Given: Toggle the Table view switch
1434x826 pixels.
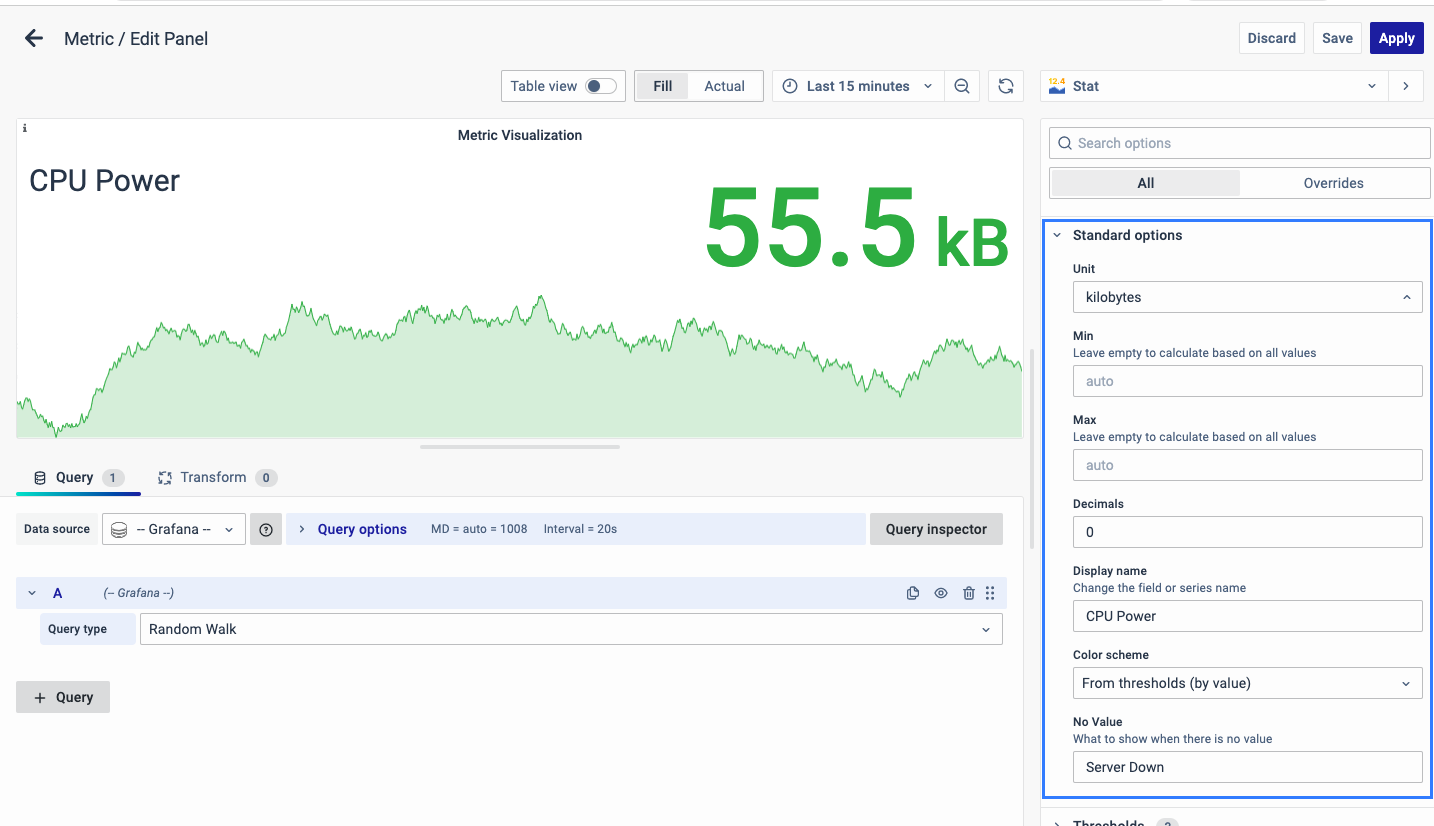Looking at the screenshot, I should pos(600,86).
